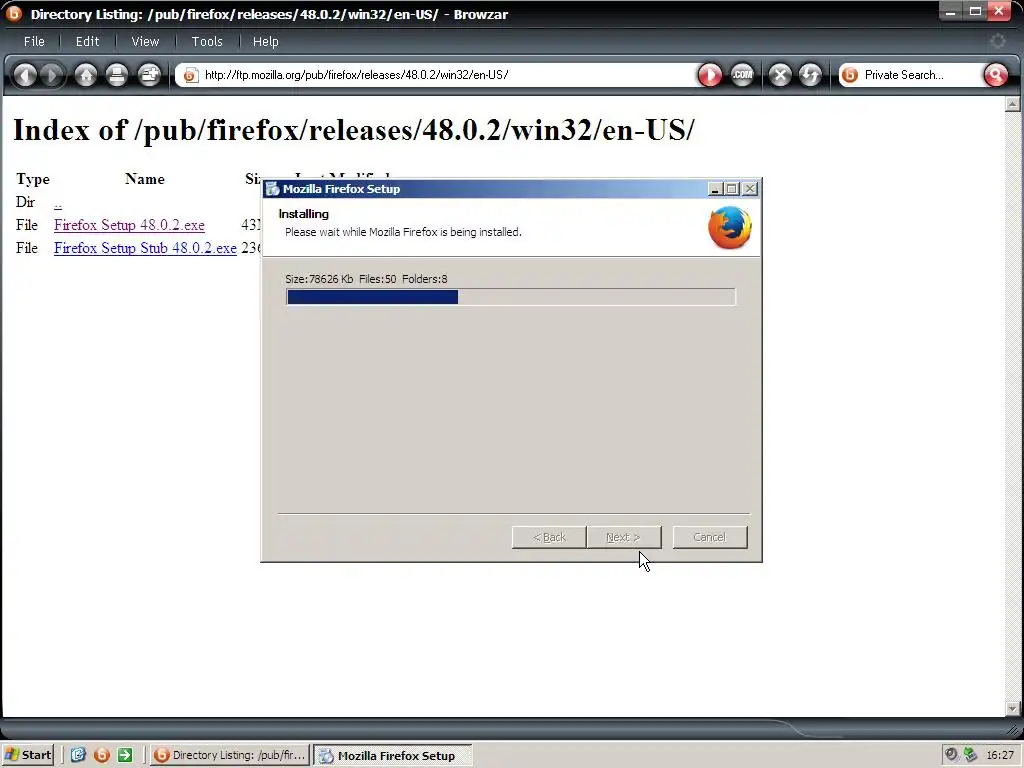
Task: Open the Edit menu
Action: pyautogui.click(x=88, y=41)
